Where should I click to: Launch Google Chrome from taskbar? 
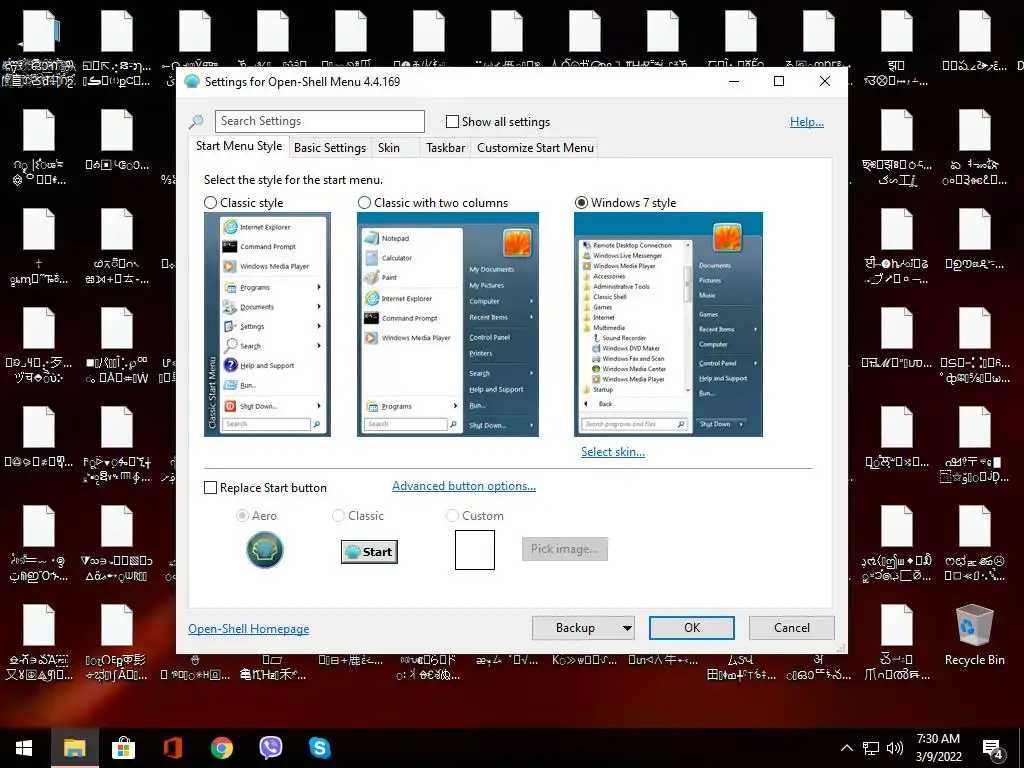point(221,748)
